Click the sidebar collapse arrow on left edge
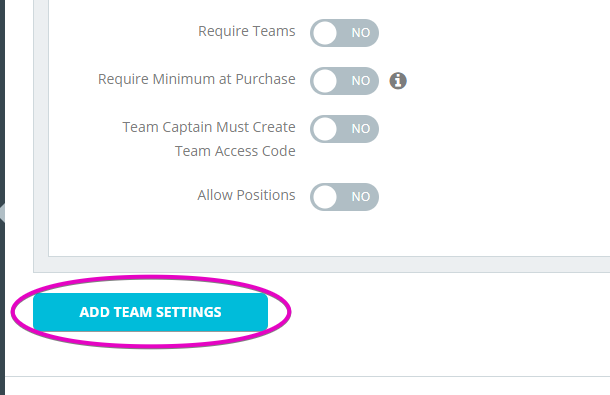The width and height of the screenshot is (610, 395). coord(2,213)
